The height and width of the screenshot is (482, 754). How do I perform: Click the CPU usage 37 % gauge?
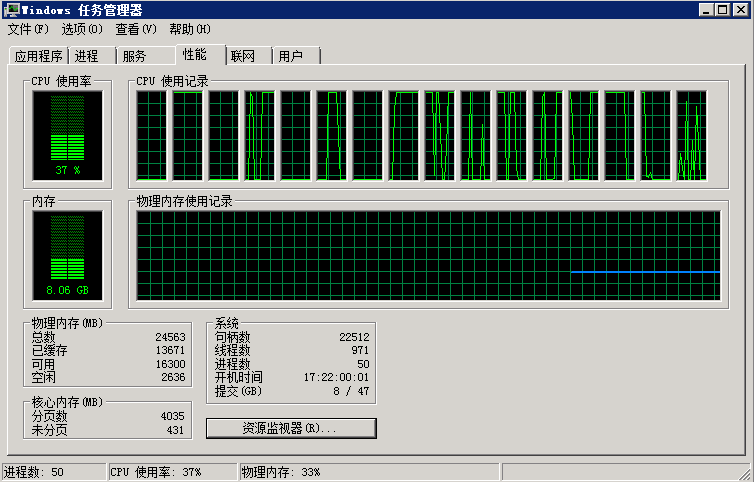[x=67, y=136]
